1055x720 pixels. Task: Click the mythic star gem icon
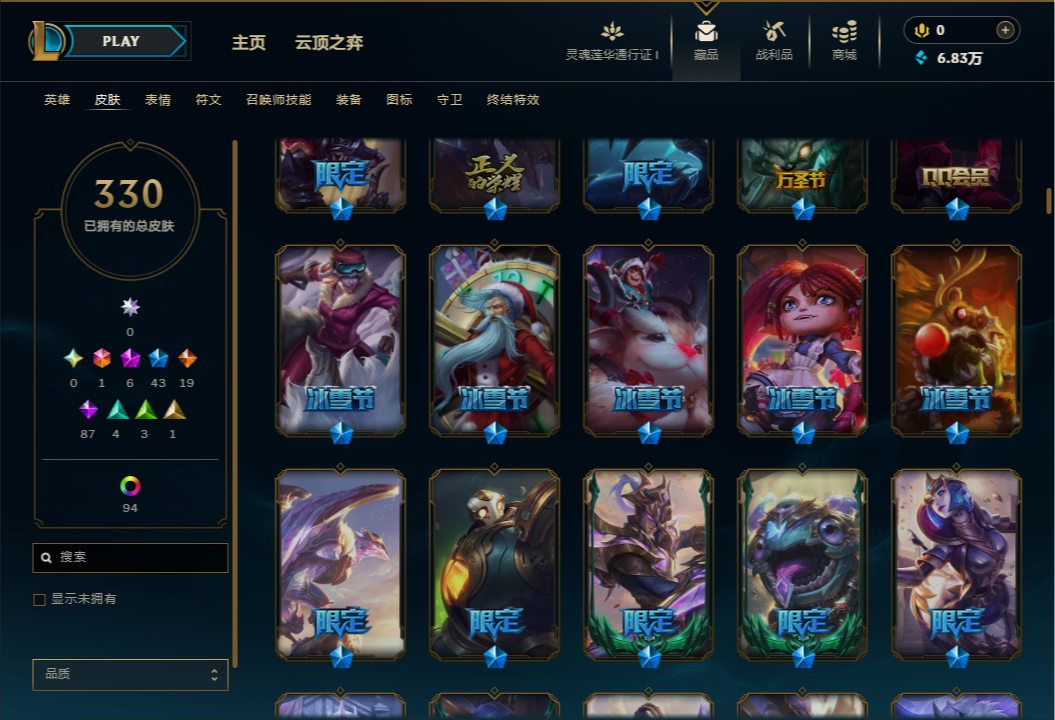(130, 308)
